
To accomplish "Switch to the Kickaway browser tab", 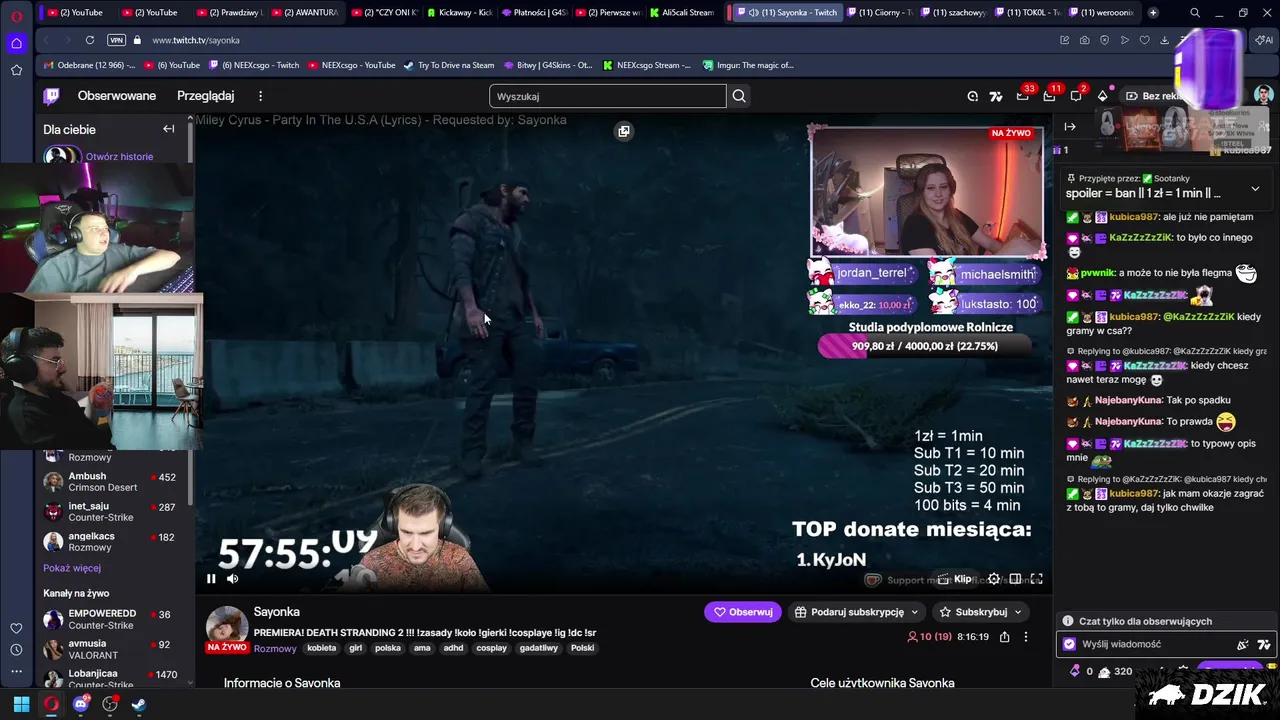I will click(459, 13).
